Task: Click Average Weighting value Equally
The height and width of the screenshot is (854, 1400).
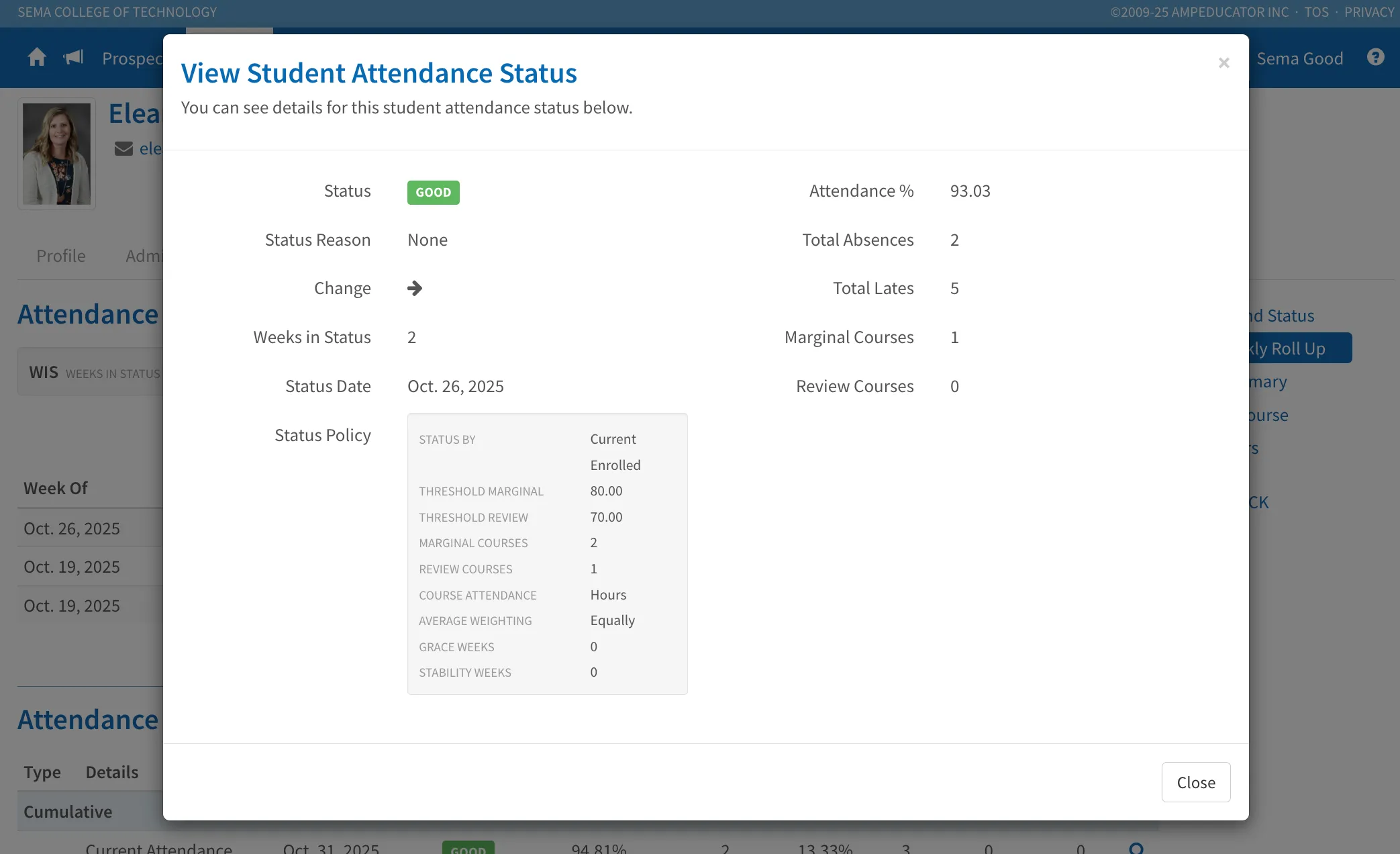Action: [x=612, y=620]
